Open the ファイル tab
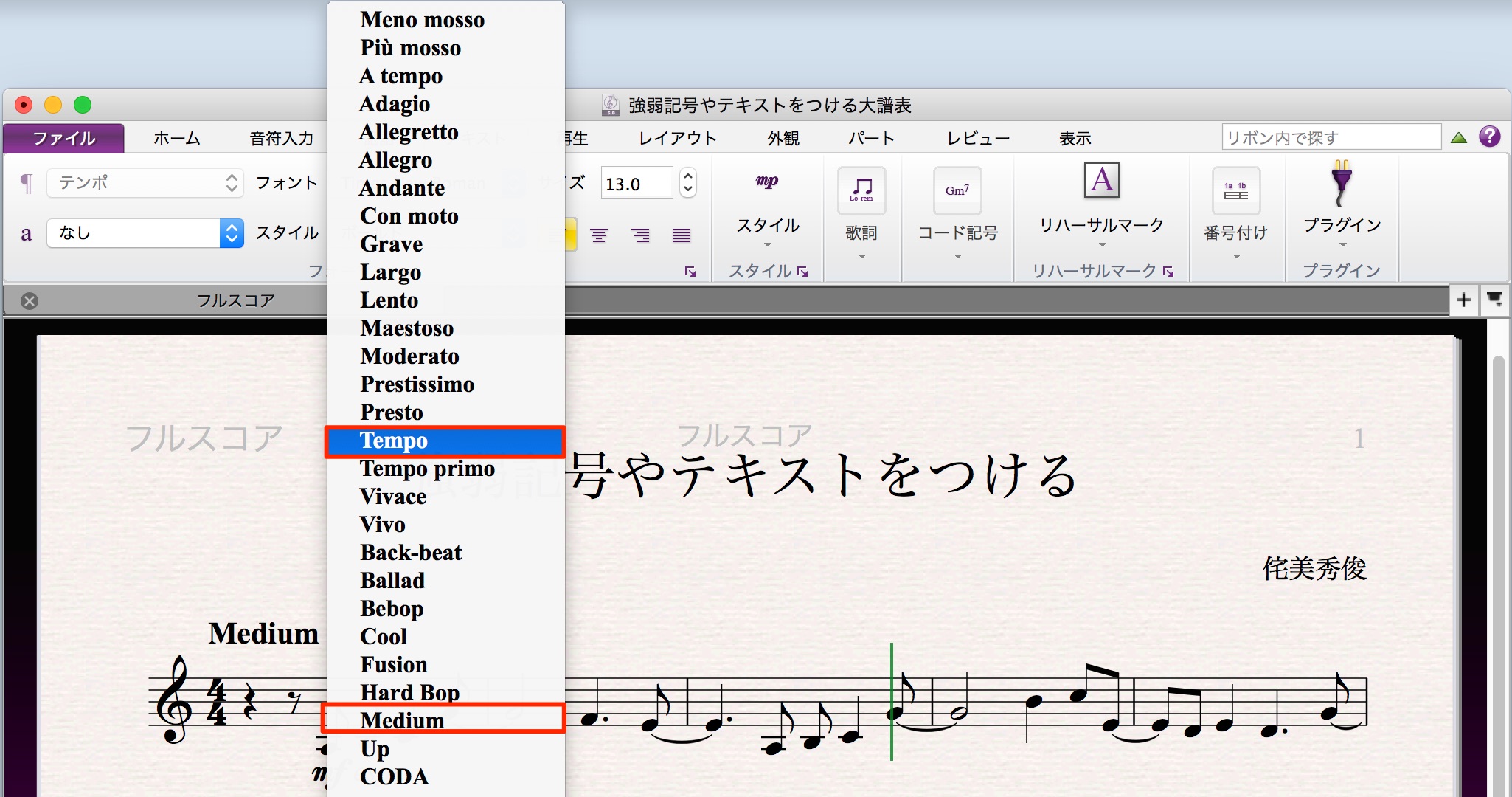The height and width of the screenshot is (797, 1512). (x=63, y=138)
